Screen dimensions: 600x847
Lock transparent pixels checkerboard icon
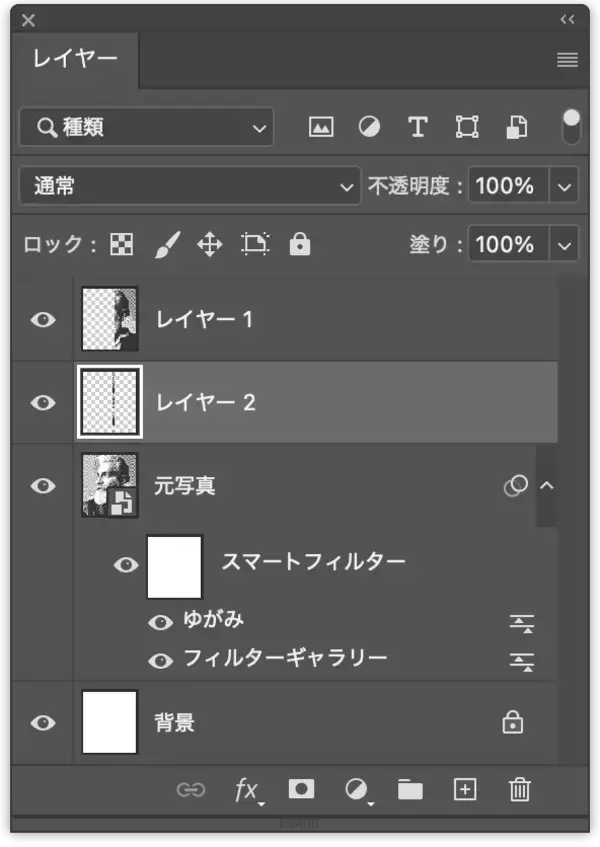[x=122, y=245]
